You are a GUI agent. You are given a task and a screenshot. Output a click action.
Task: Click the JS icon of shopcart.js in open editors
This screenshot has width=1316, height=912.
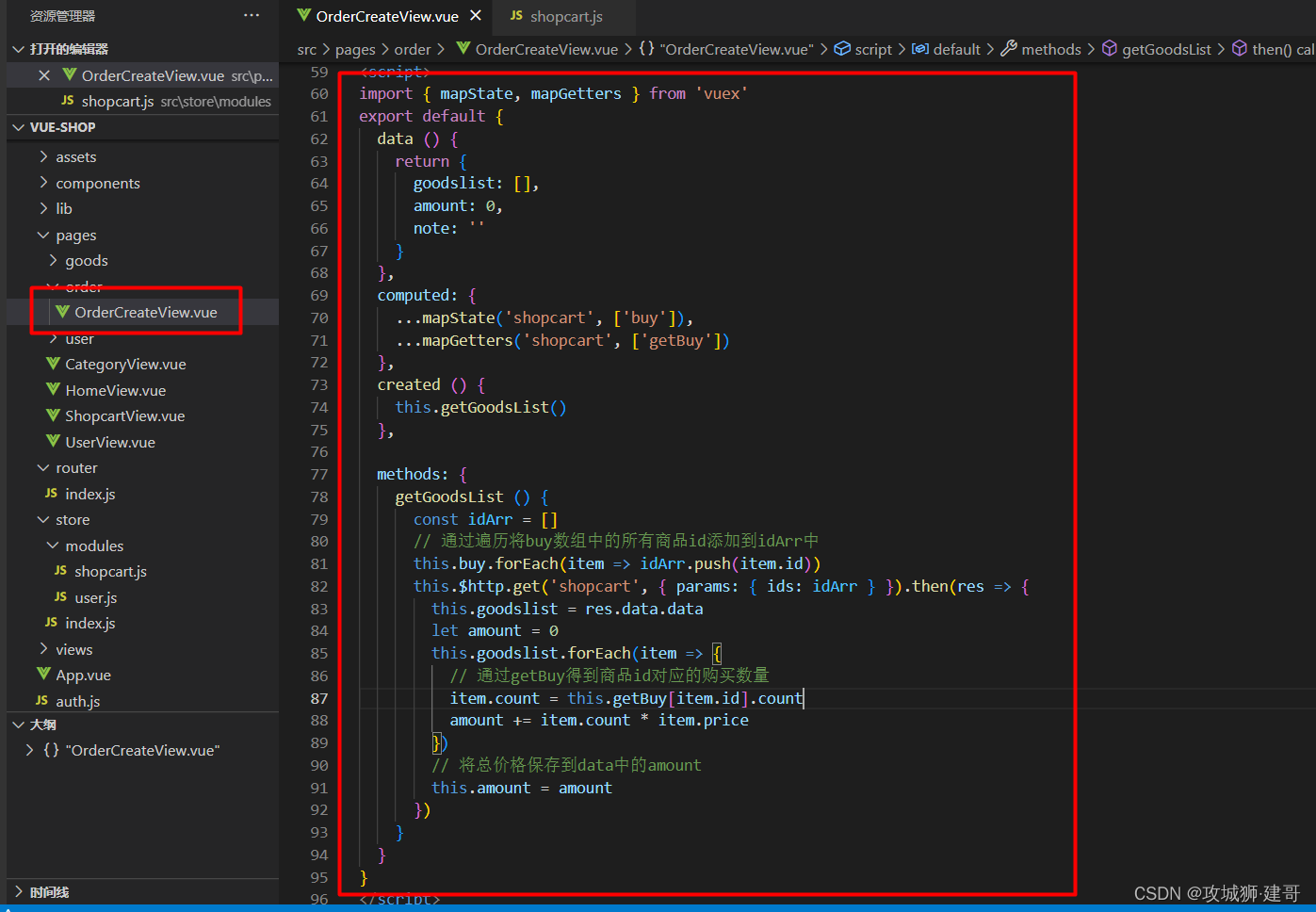click(x=68, y=101)
